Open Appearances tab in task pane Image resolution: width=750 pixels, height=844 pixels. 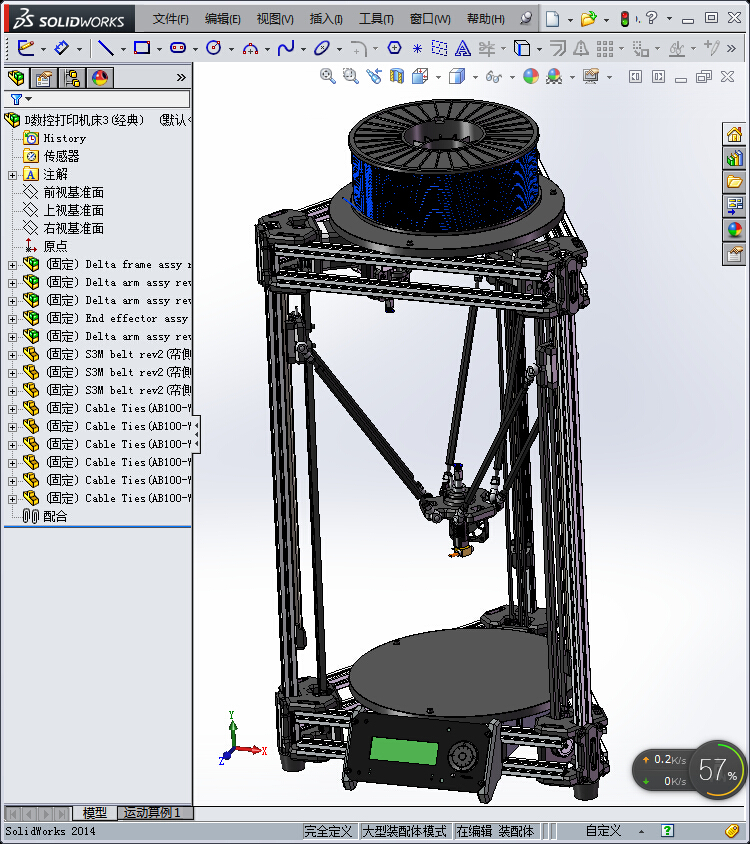[x=734, y=230]
